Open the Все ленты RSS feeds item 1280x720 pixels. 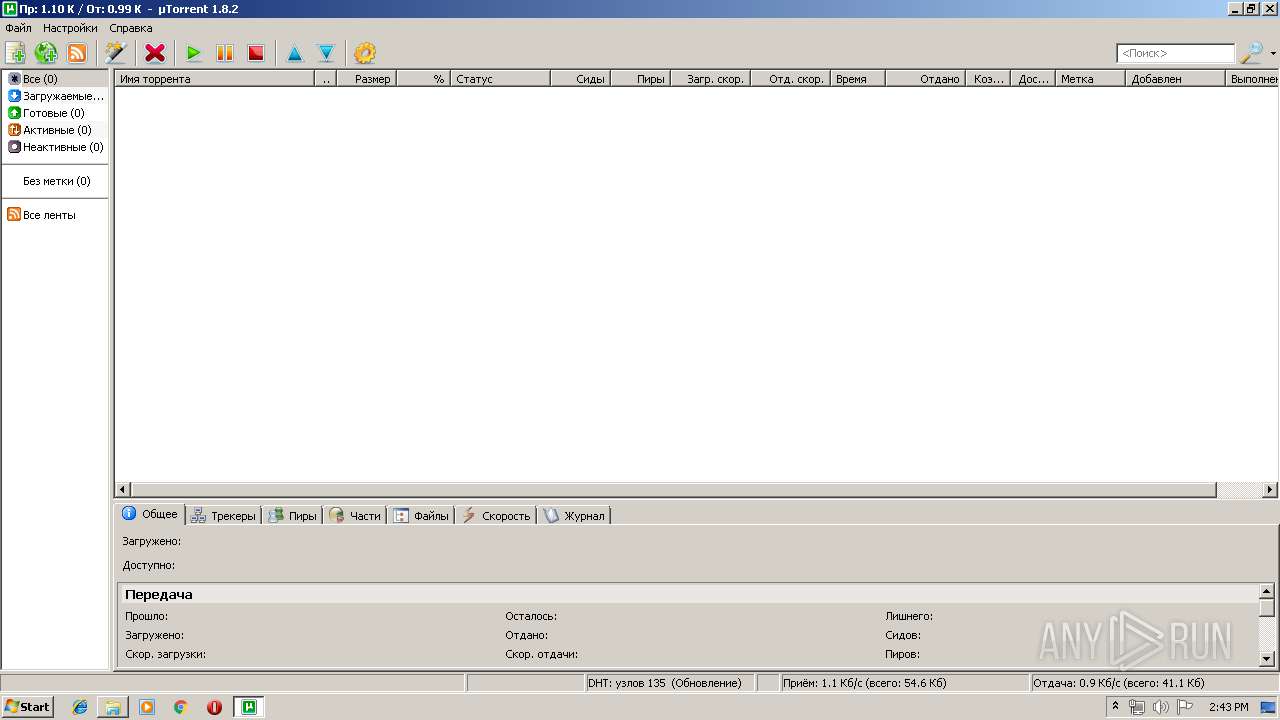pos(54,215)
